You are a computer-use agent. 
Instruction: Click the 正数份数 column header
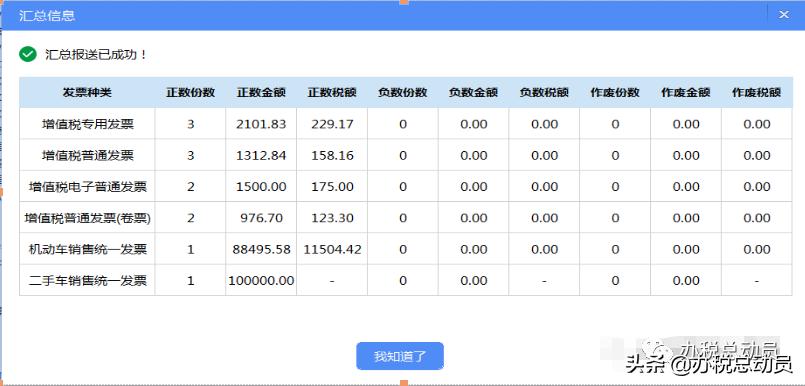[x=190, y=93]
